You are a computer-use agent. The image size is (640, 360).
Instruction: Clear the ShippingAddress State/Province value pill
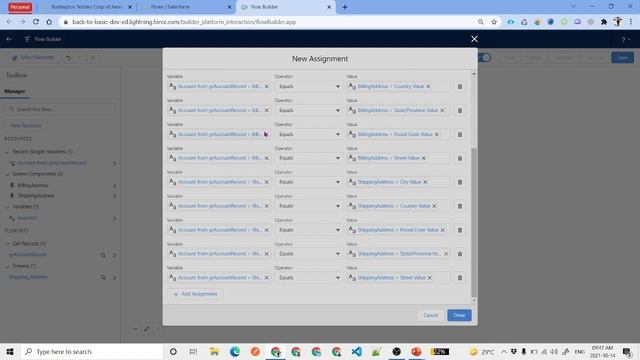tap(446, 253)
